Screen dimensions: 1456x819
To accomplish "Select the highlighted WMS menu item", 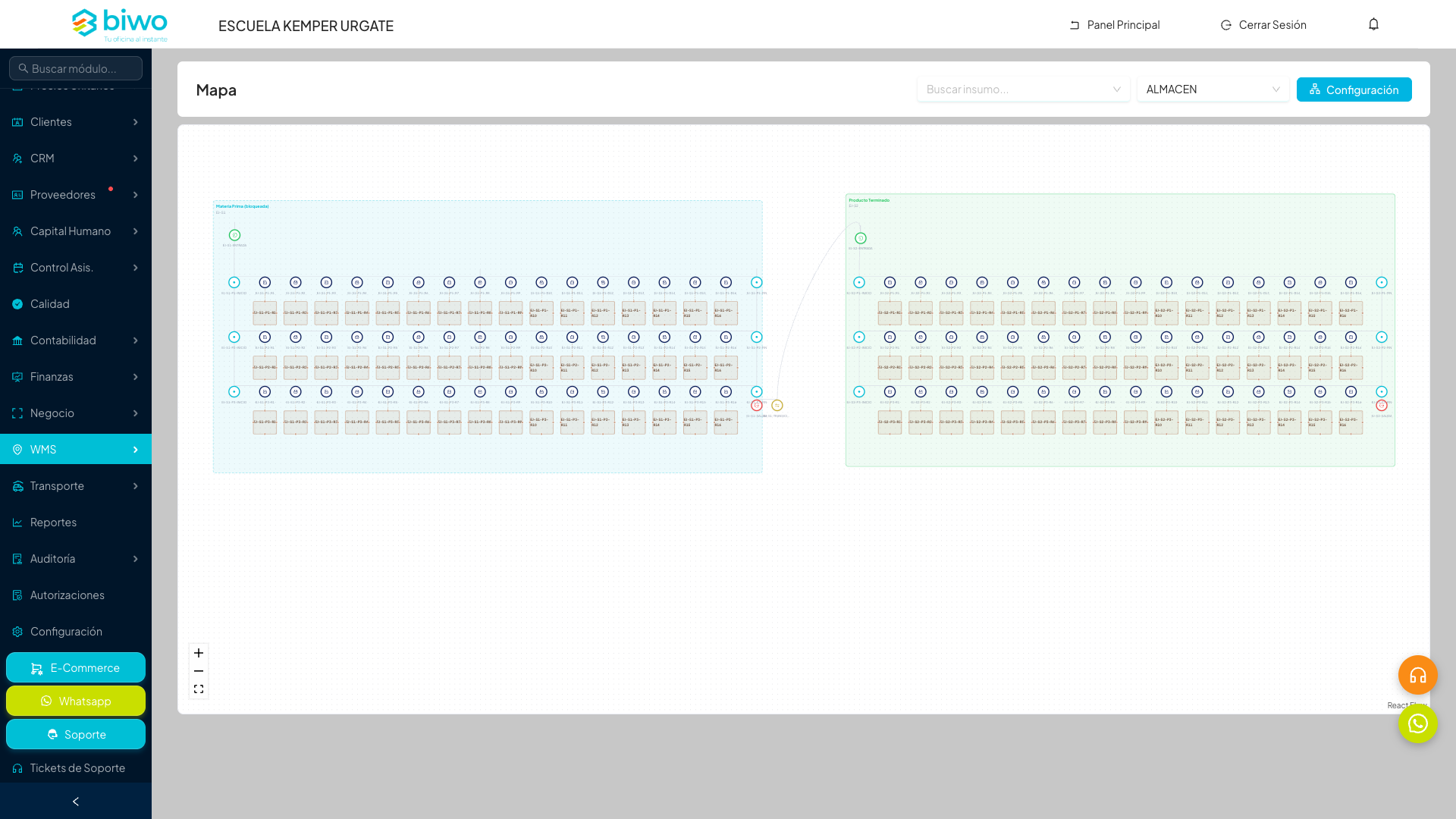I will click(76, 450).
